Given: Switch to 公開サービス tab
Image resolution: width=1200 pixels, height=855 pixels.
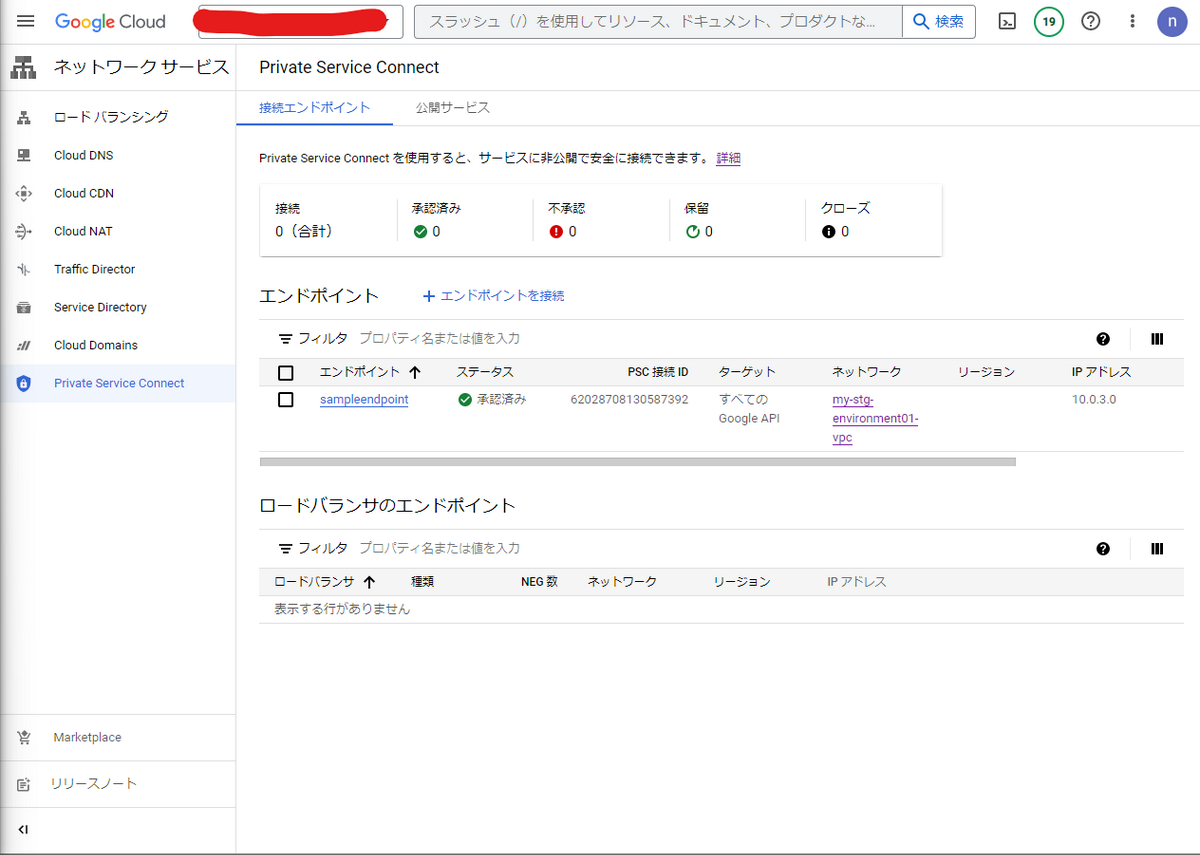Looking at the screenshot, I should (x=453, y=108).
